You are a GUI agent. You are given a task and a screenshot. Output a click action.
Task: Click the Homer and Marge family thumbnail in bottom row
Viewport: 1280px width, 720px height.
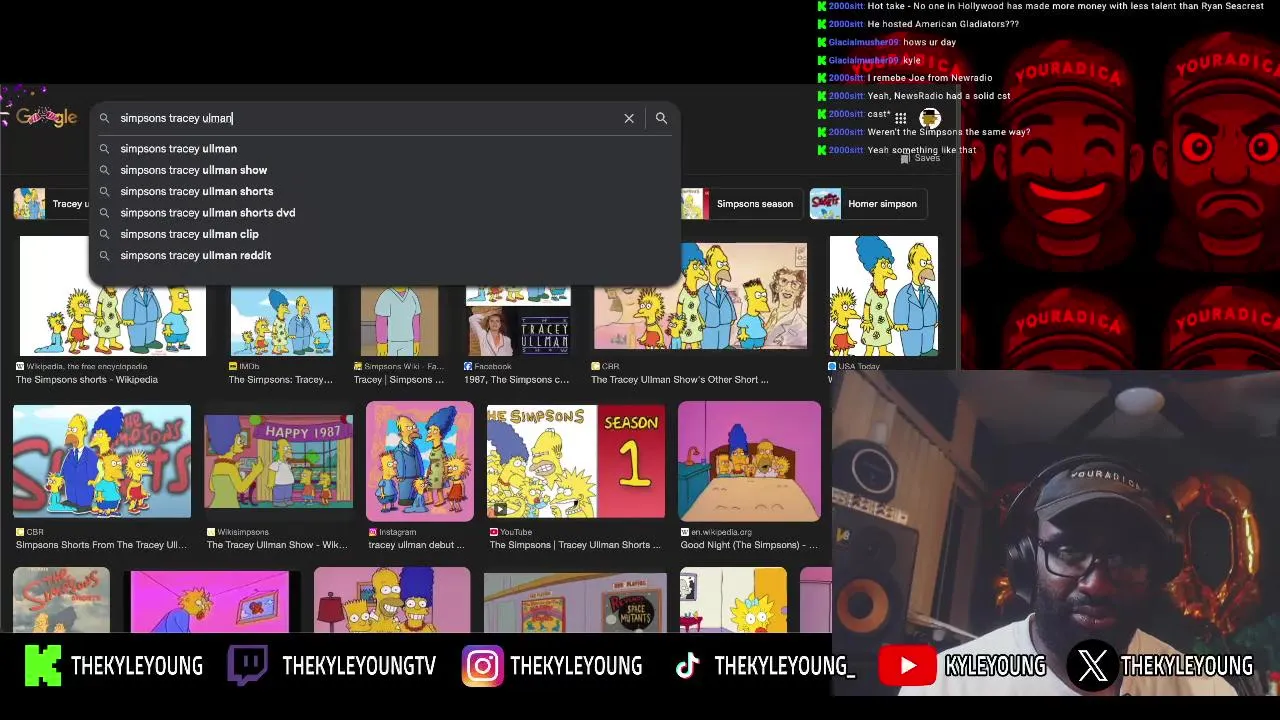(392, 600)
